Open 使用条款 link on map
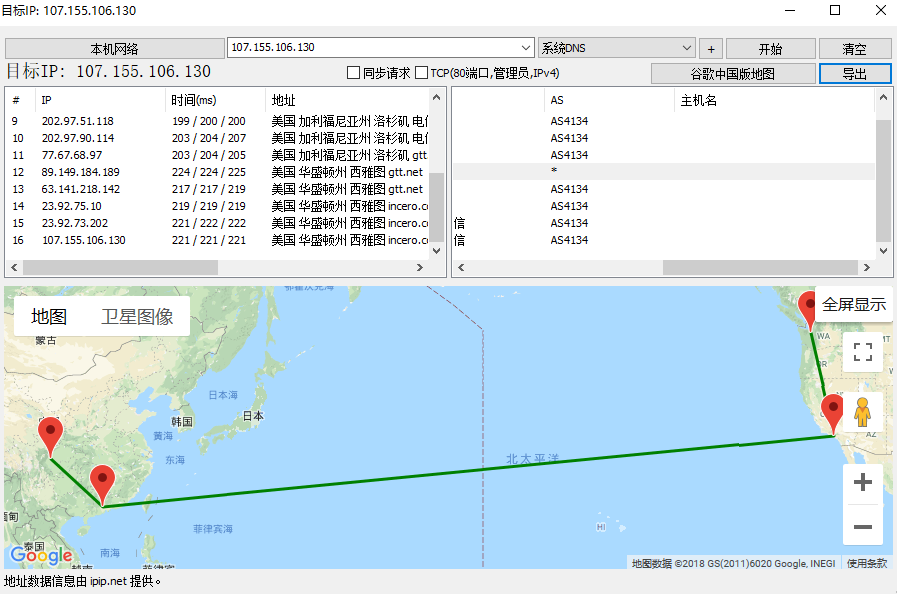This screenshot has height=594, width=897. pos(867,564)
